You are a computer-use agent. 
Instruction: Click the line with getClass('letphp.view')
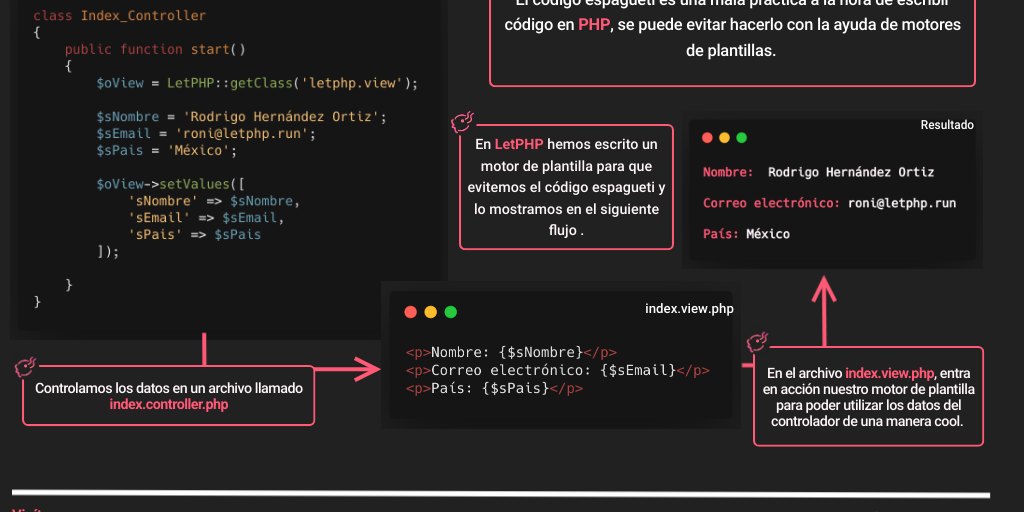257,84
